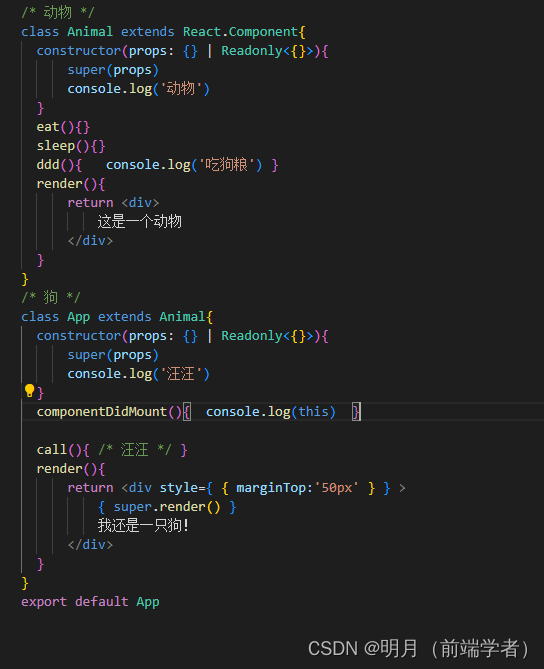The height and width of the screenshot is (669, 544).
Task: Click the lightbulb quick-fix icon
Action: tap(29, 390)
